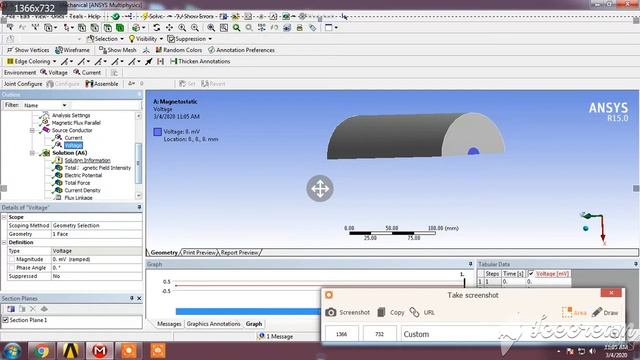Select the Current item under Source Conductor
The width and height of the screenshot is (640, 360).
tap(73, 138)
